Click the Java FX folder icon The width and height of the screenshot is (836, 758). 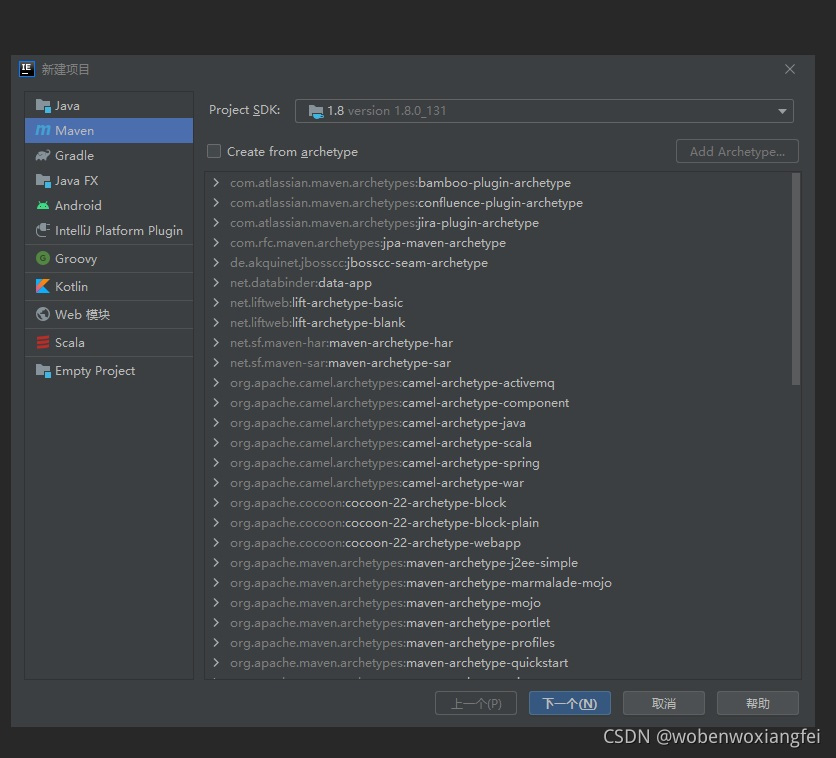(x=43, y=180)
